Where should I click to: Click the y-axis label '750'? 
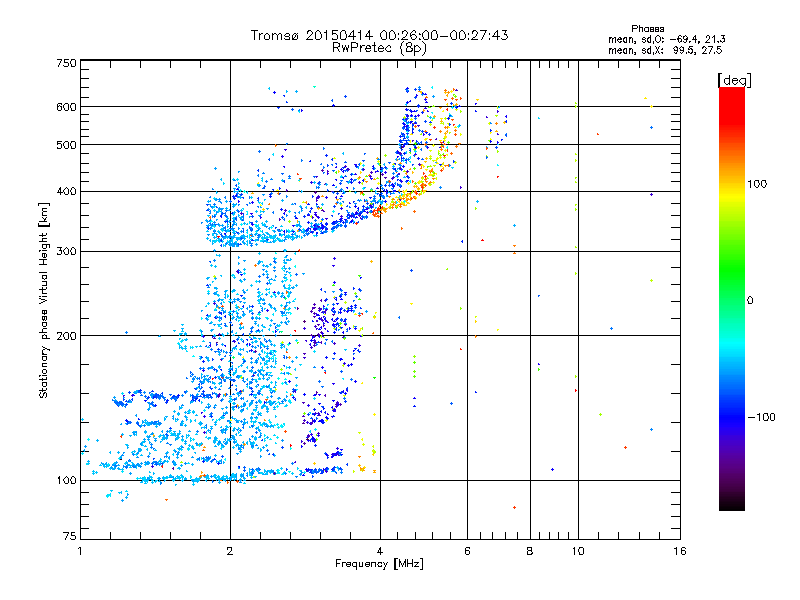pos(66,63)
